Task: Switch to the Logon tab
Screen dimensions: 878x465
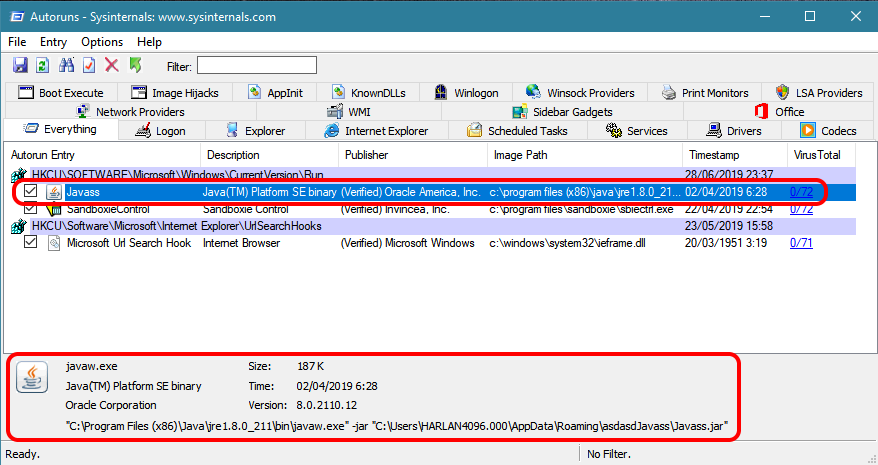Action: click(160, 131)
